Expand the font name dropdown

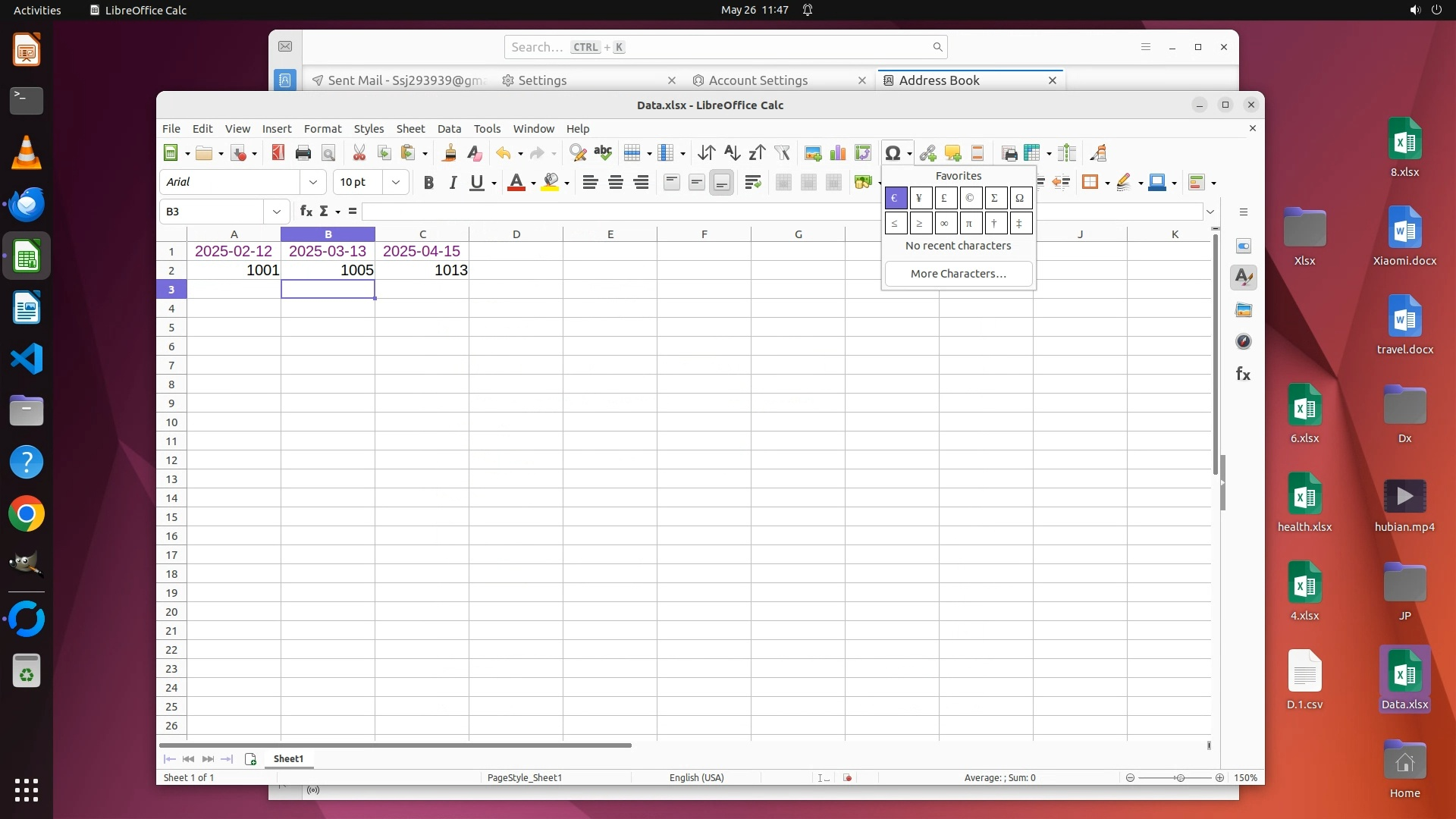coord(313,183)
